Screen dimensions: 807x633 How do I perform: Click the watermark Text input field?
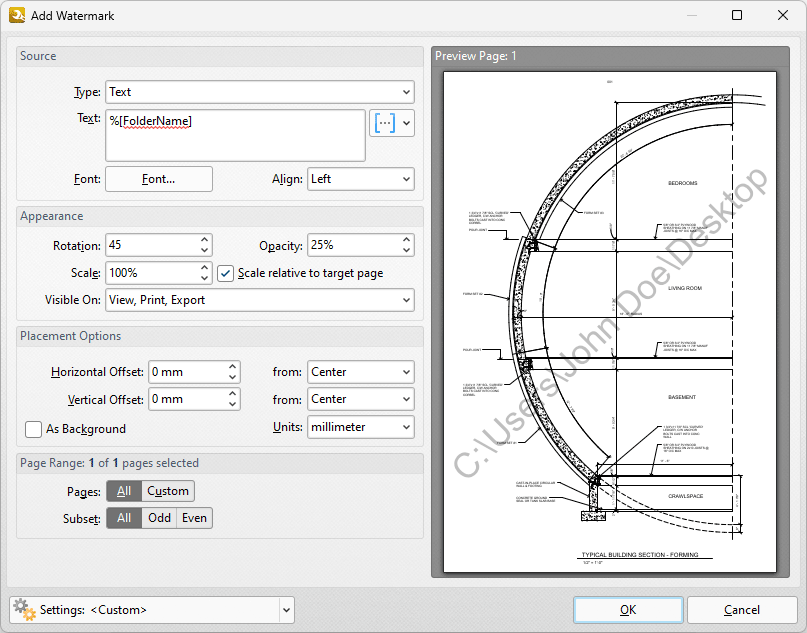pyautogui.click(x=235, y=135)
